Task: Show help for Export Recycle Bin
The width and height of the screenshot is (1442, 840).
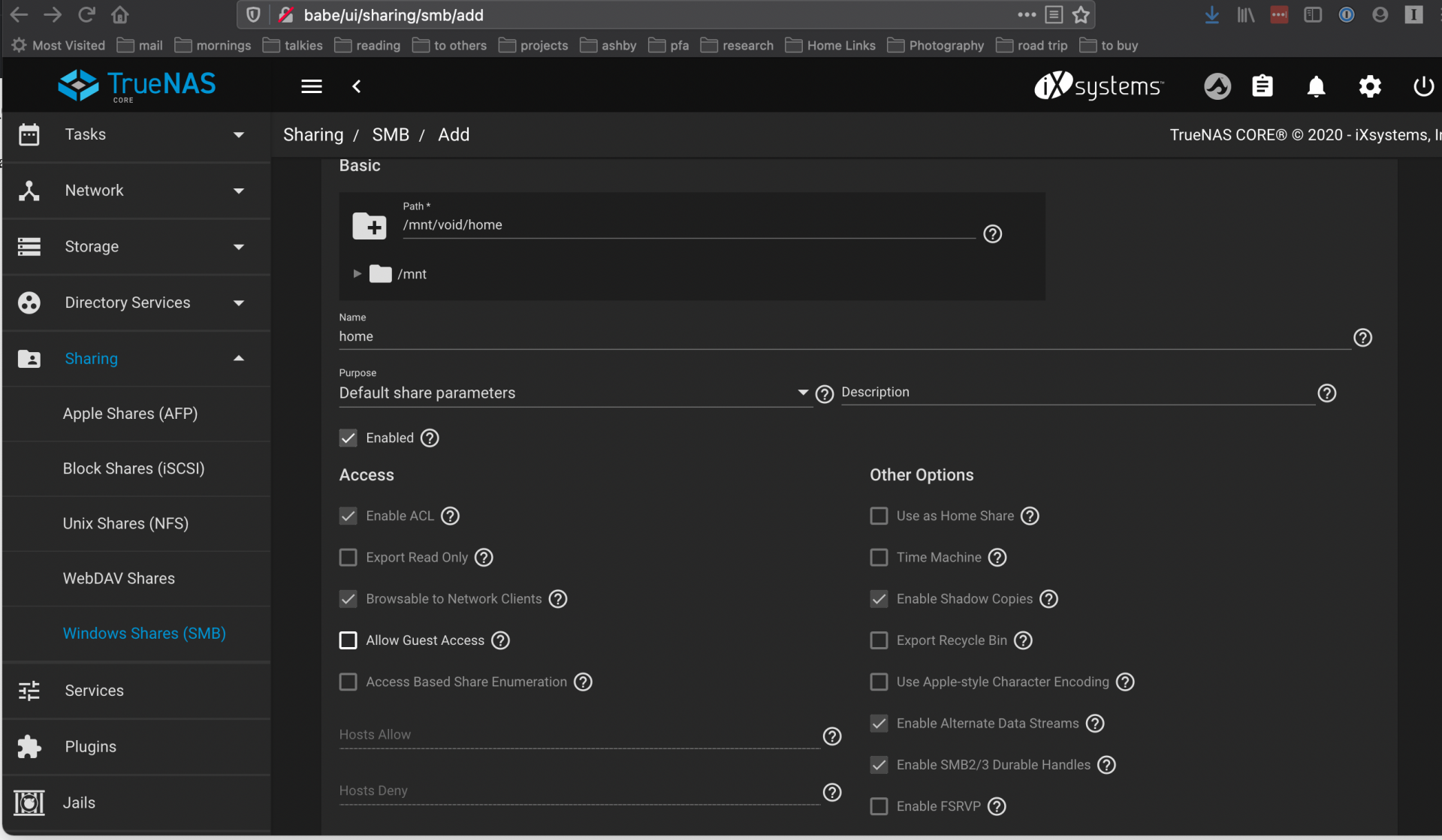Action: (x=1023, y=640)
